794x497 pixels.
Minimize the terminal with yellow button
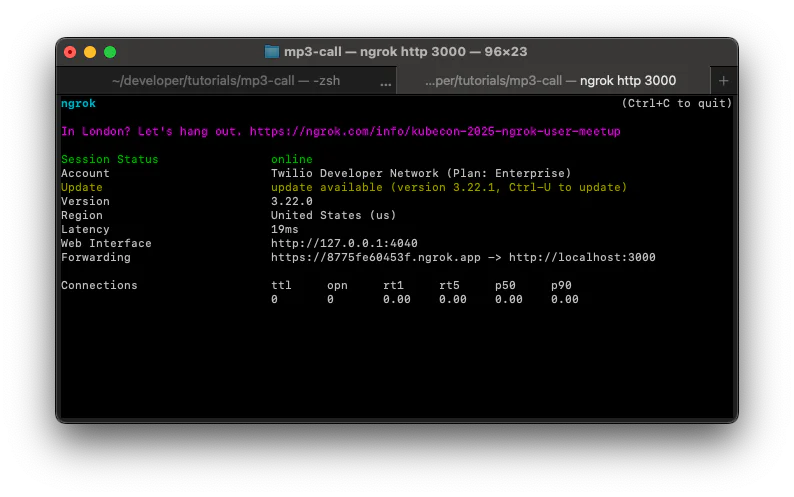90,52
